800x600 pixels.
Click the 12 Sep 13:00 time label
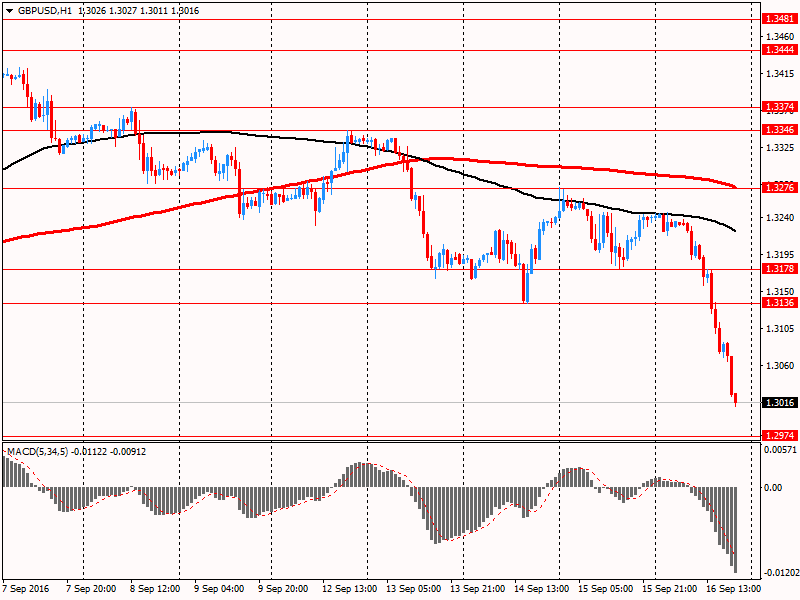(350, 589)
